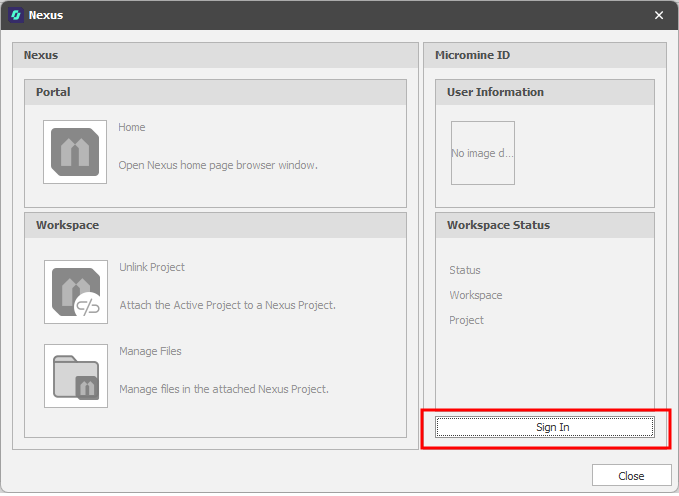Close the Nexus dialog with the X
Image resolution: width=679 pixels, height=496 pixels.
coord(659,15)
